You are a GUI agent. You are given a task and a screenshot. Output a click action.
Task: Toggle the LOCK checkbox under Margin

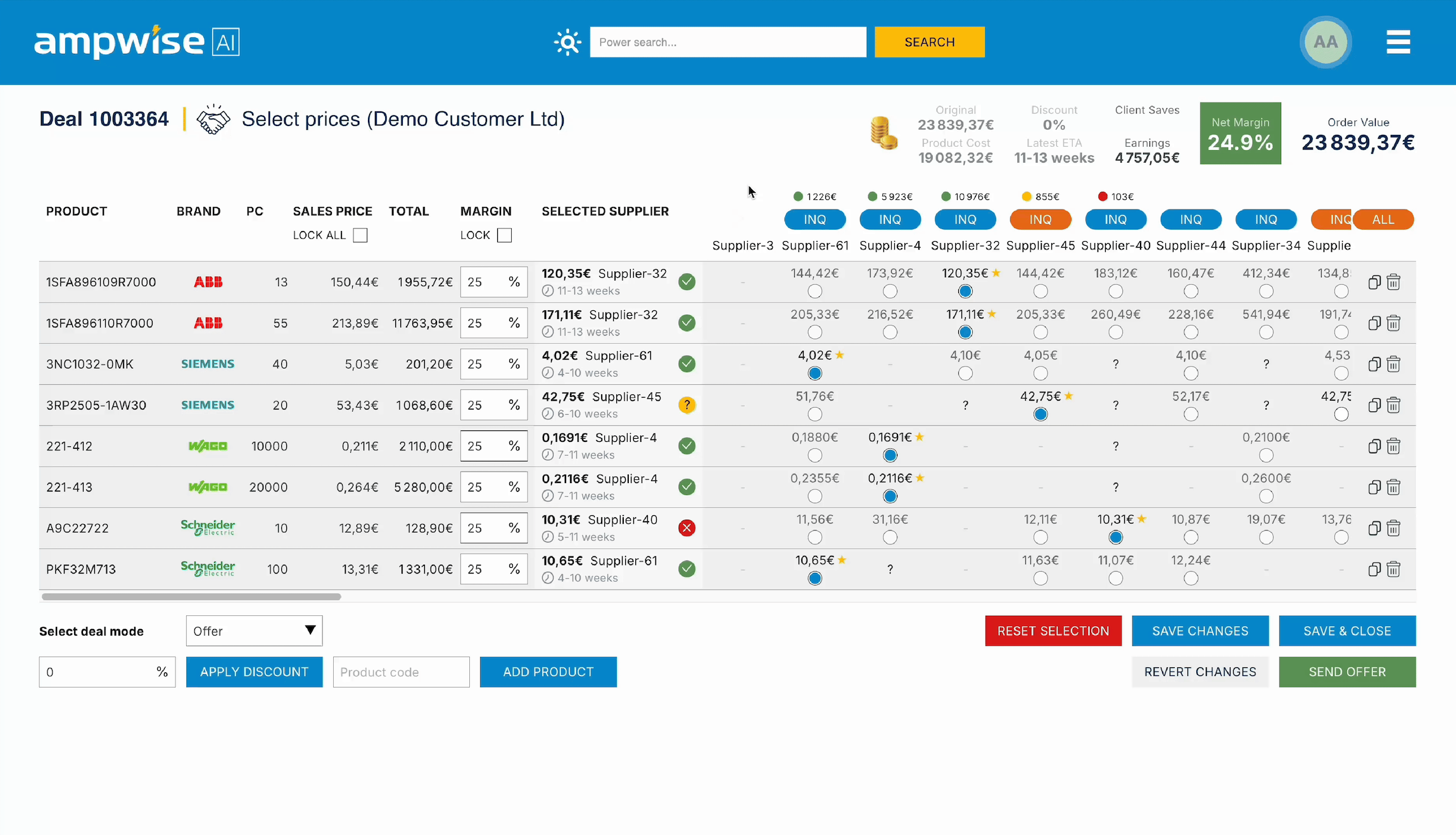coord(504,235)
